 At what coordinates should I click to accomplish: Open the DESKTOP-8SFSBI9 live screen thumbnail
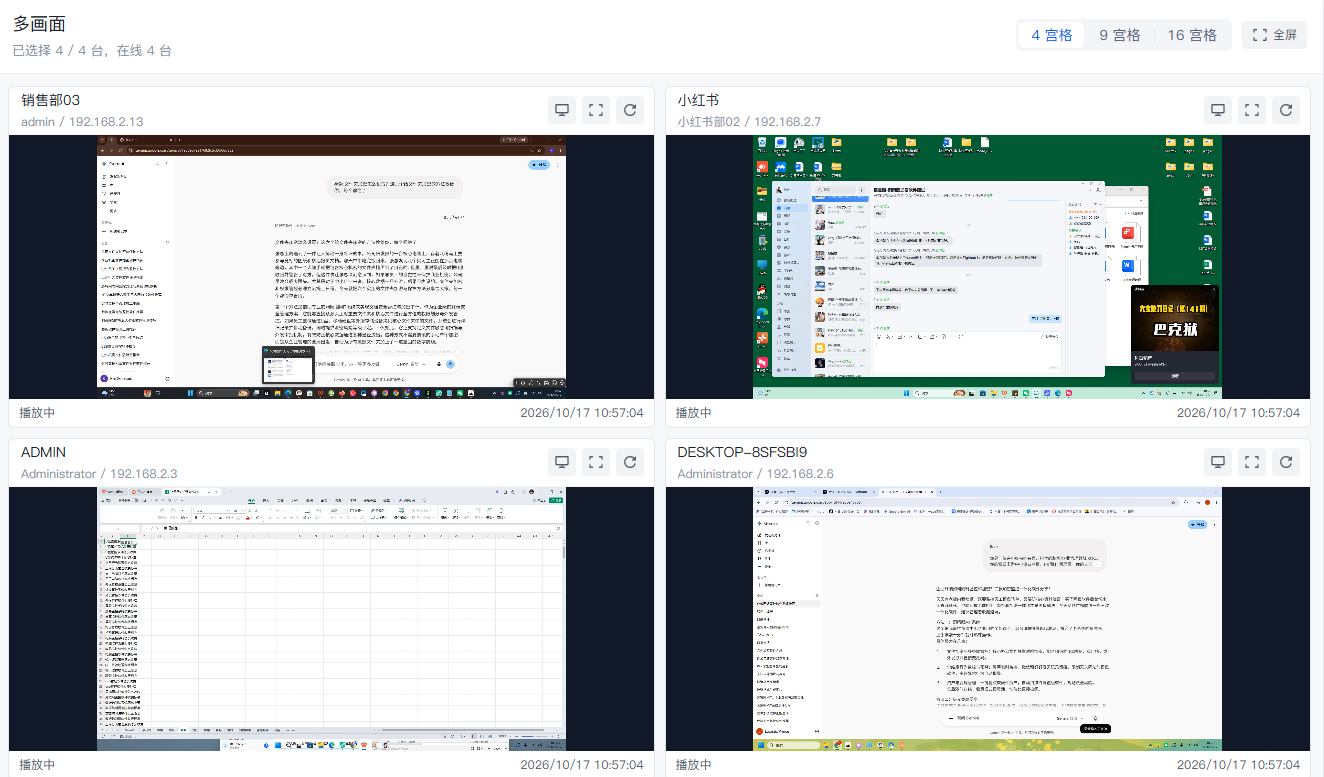pos(988,619)
